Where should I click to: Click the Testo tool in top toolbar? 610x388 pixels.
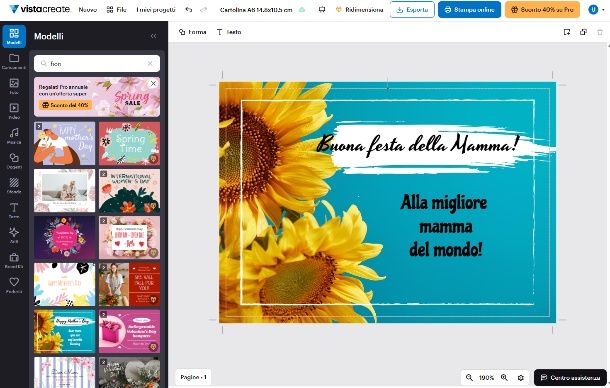tap(229, 32)
